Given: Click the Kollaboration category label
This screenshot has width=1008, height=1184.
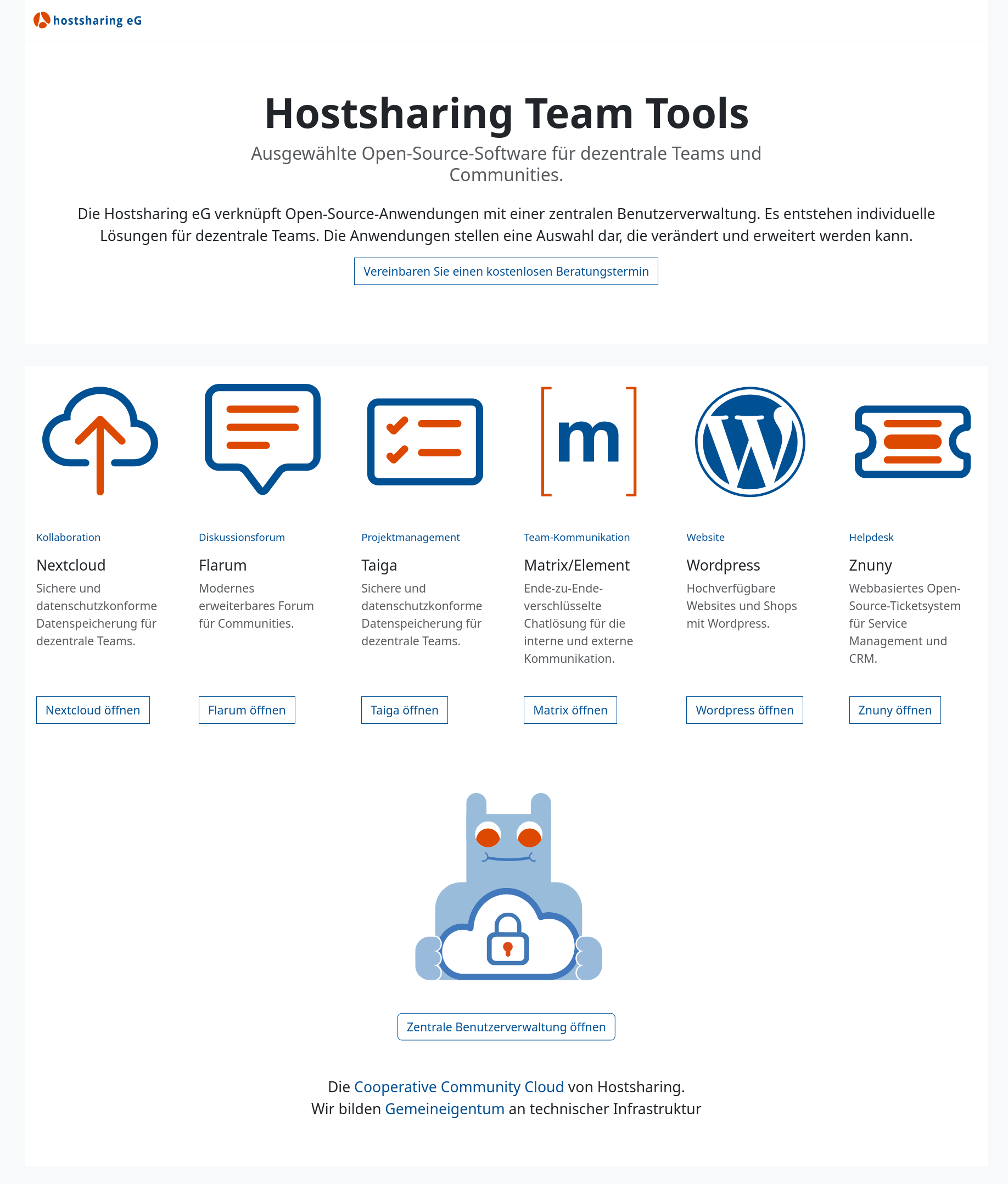Looking at the screenshot, I should coord(69,537).
